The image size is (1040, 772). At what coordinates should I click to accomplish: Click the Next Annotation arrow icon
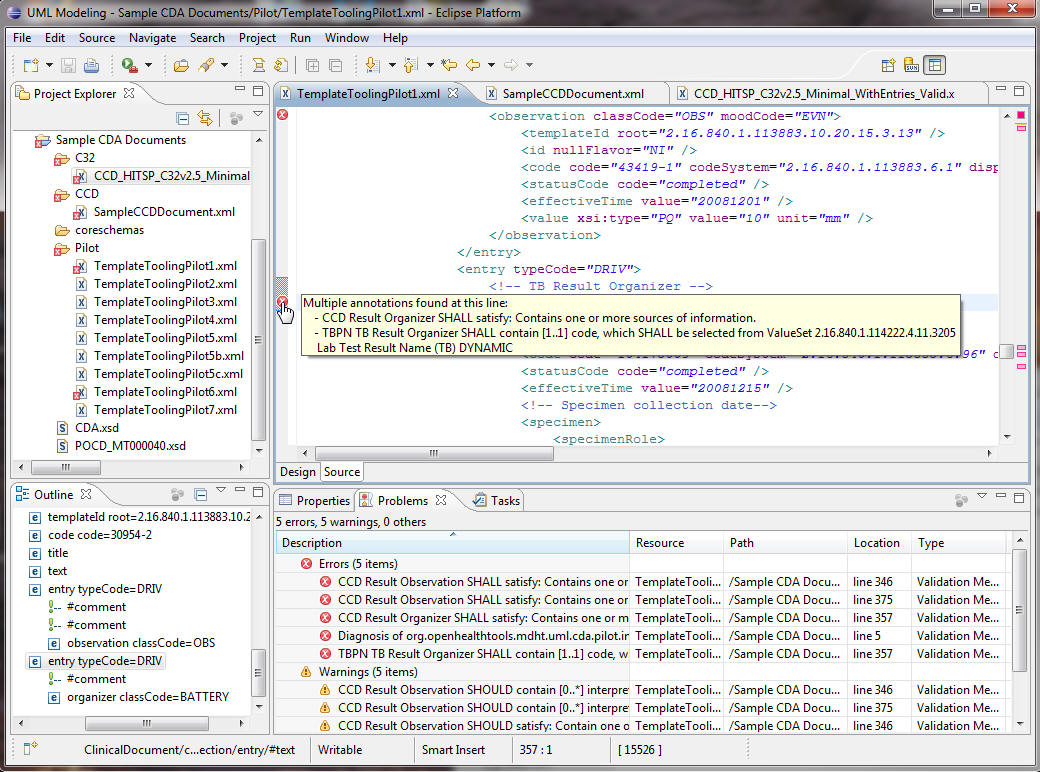[372, 66]
